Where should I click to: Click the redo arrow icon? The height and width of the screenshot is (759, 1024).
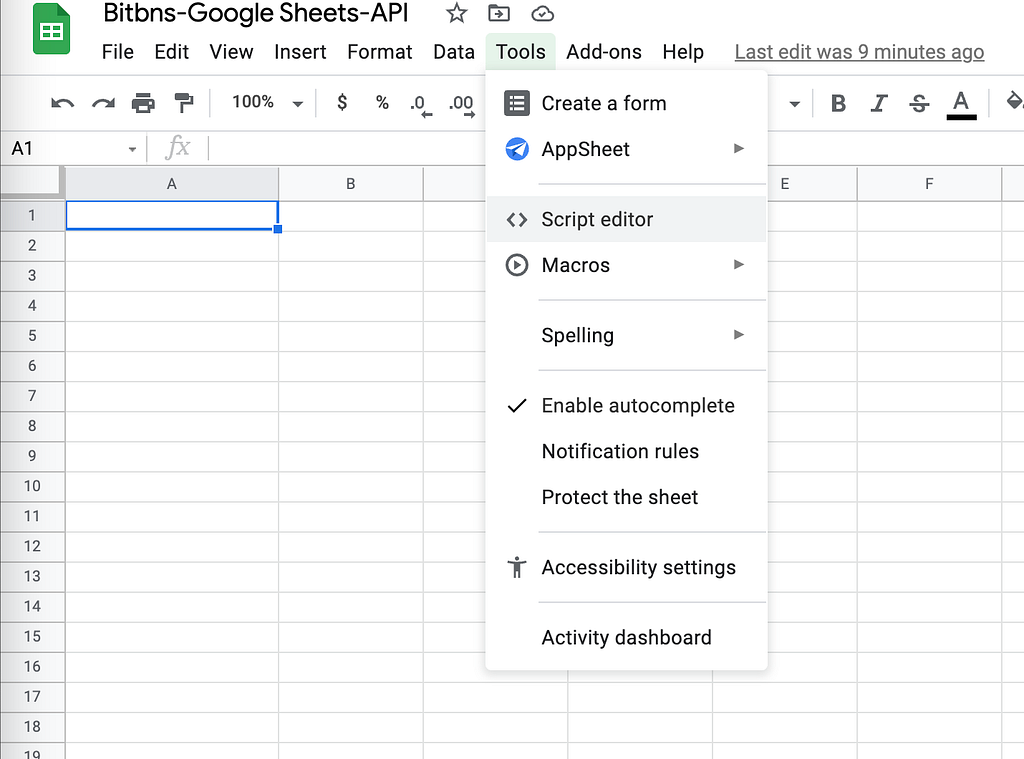(103, 103)
